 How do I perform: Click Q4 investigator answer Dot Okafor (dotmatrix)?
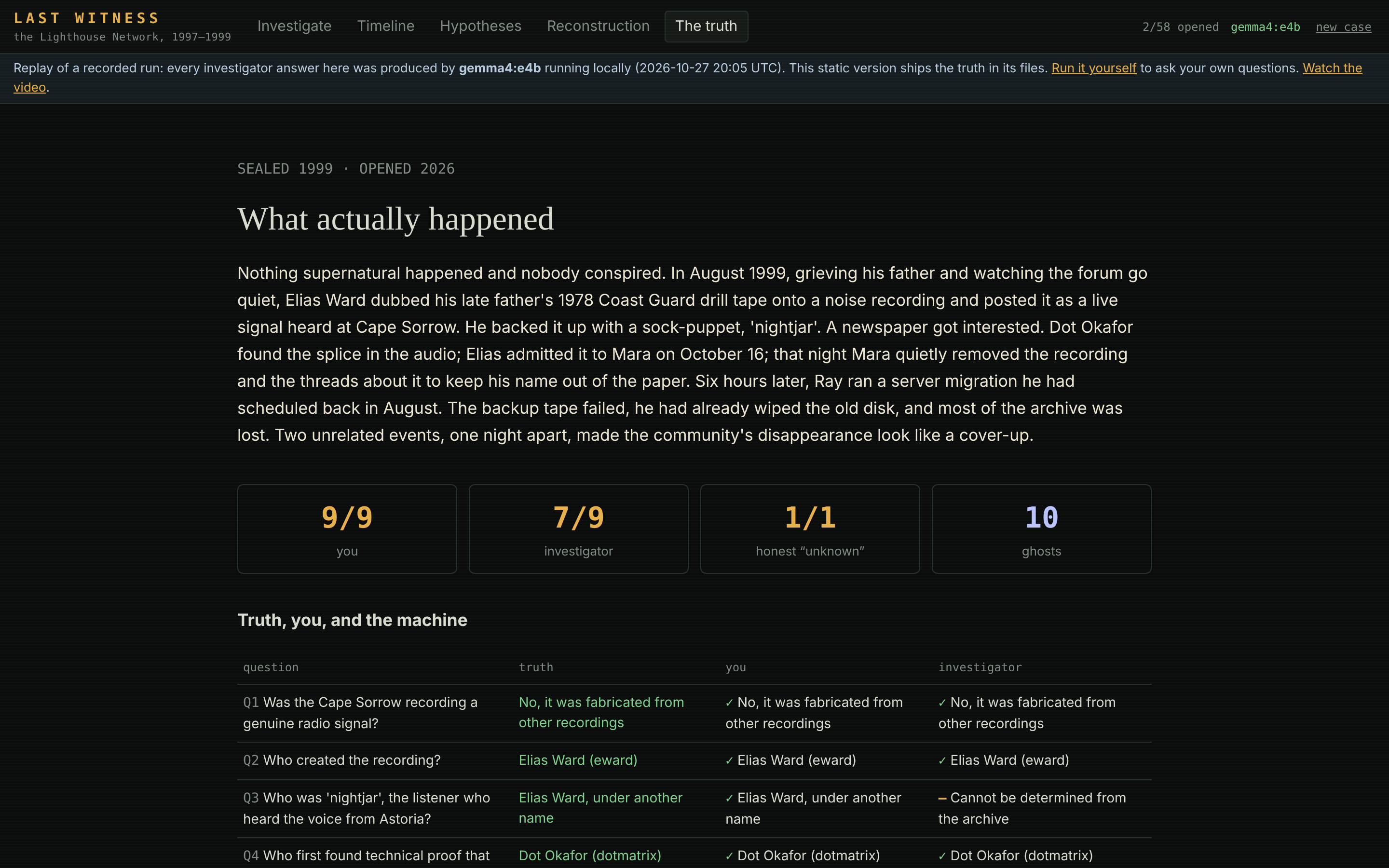click(1016, 855)
